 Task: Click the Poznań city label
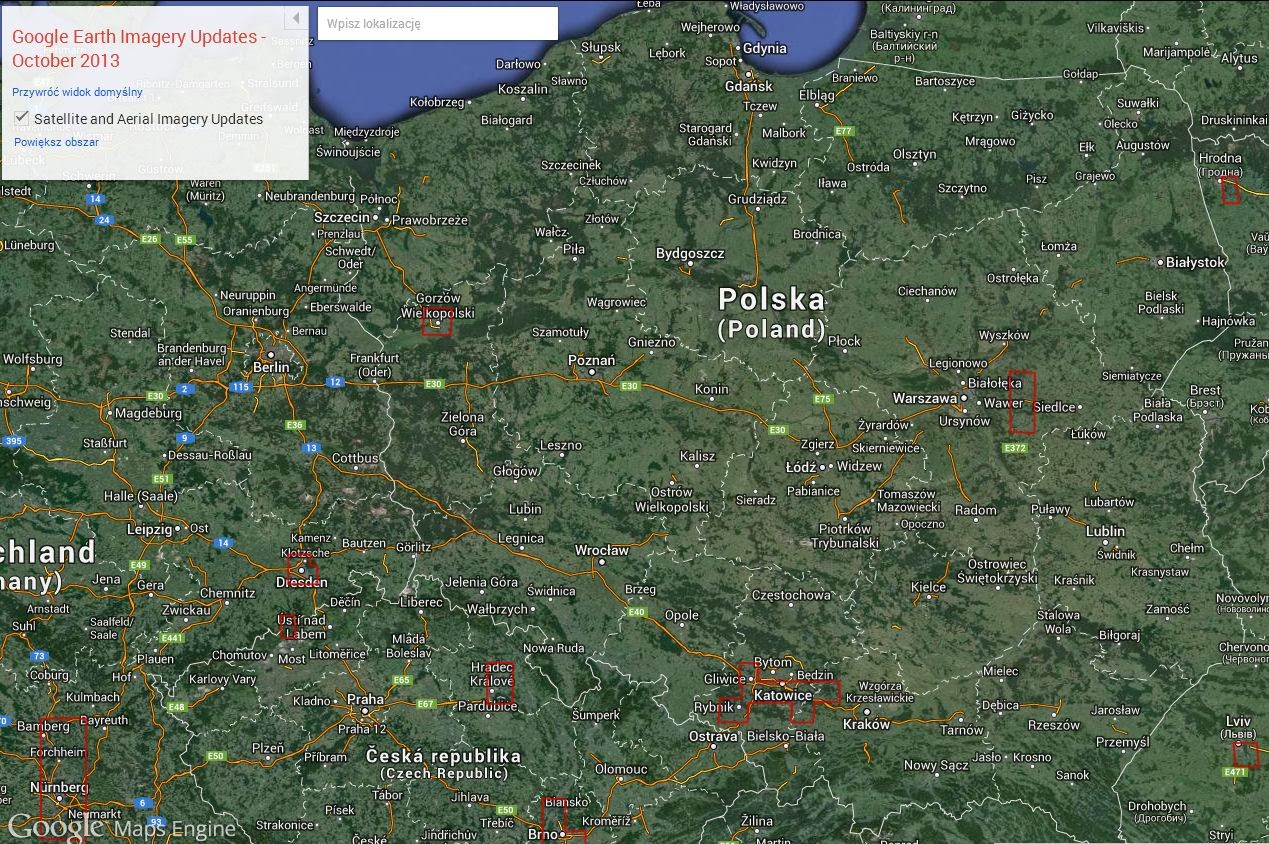click(x=591, y=360)
